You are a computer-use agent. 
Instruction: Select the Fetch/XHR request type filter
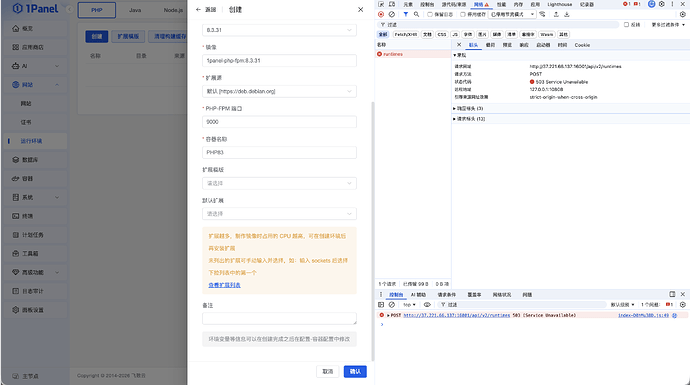[405, 34]
